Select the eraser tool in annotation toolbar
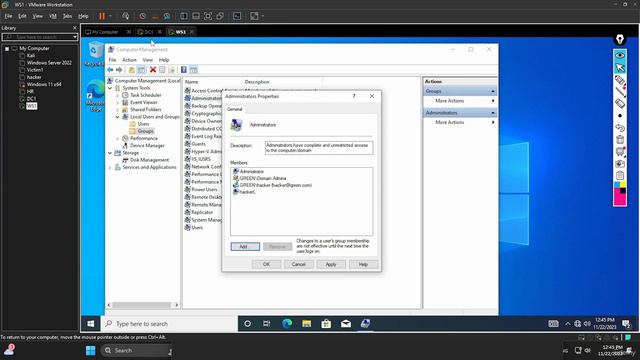 click(620, 104)
